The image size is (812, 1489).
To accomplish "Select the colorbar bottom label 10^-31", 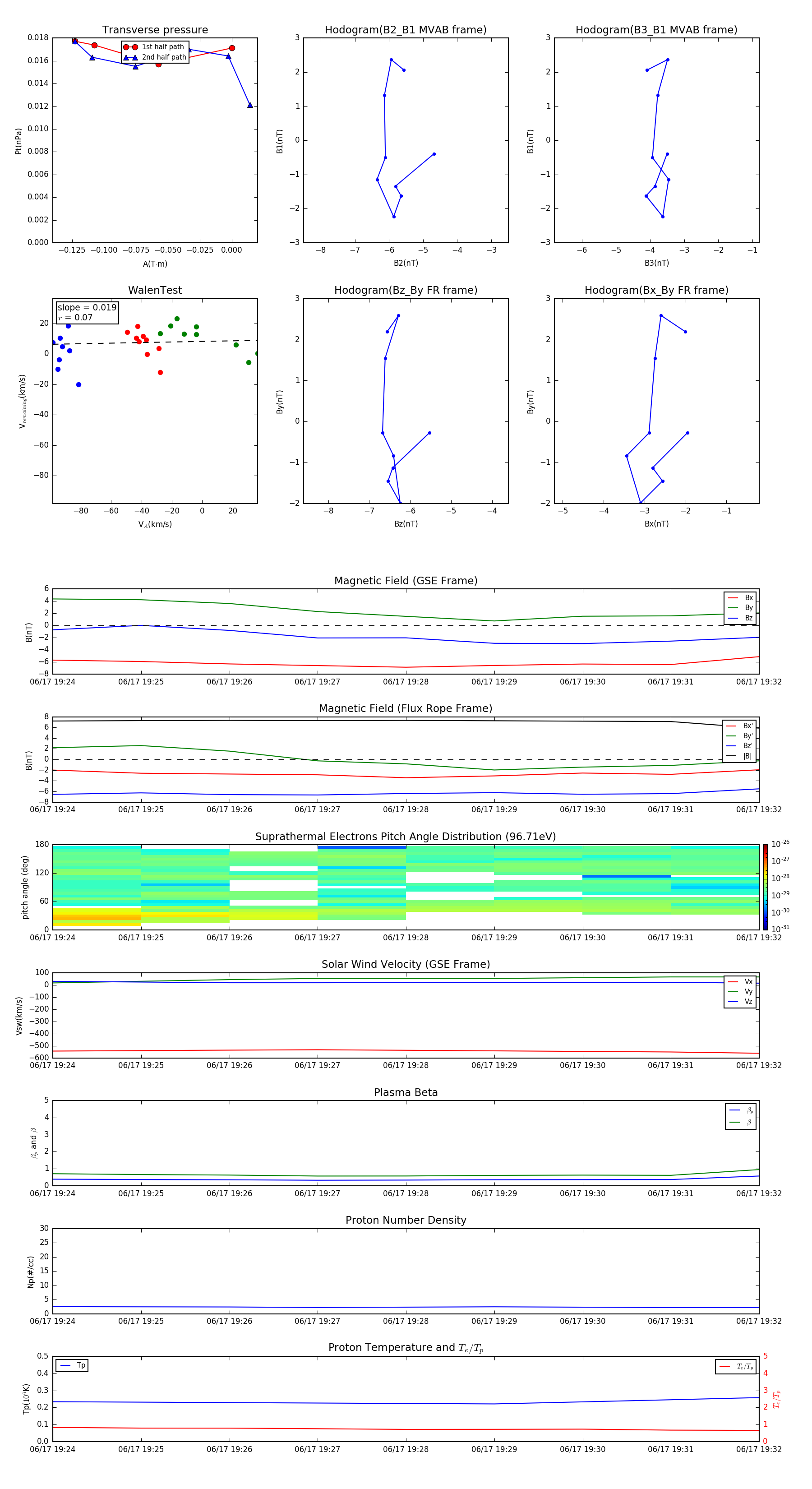I will pos(780,929).
